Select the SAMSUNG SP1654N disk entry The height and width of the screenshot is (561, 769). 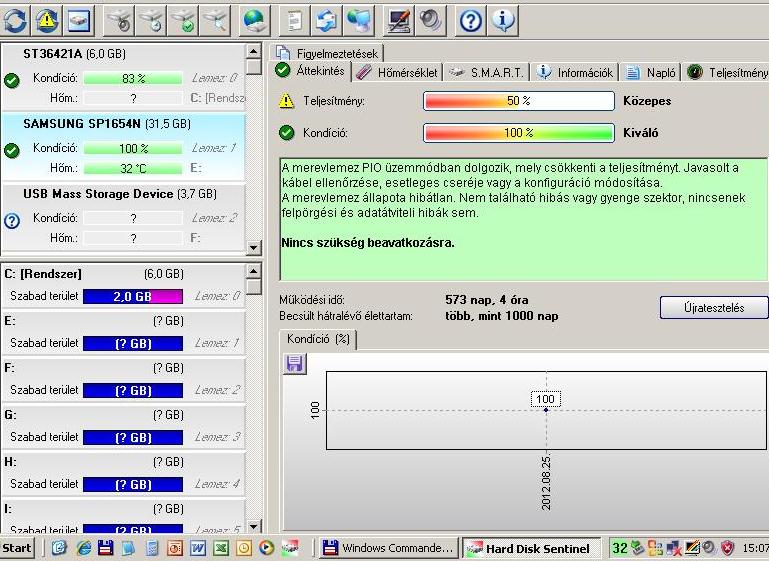click(123, 147)
